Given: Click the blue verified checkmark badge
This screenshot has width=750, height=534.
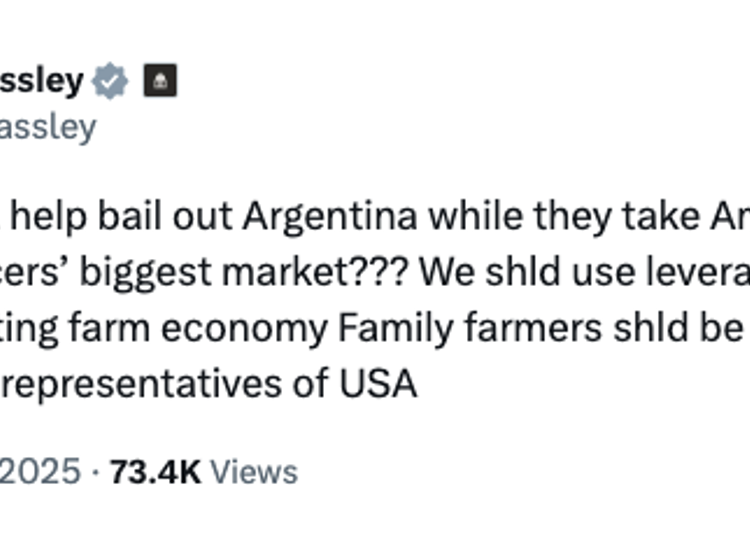Looking at the screenshot, I should click(x=111, y=82).
